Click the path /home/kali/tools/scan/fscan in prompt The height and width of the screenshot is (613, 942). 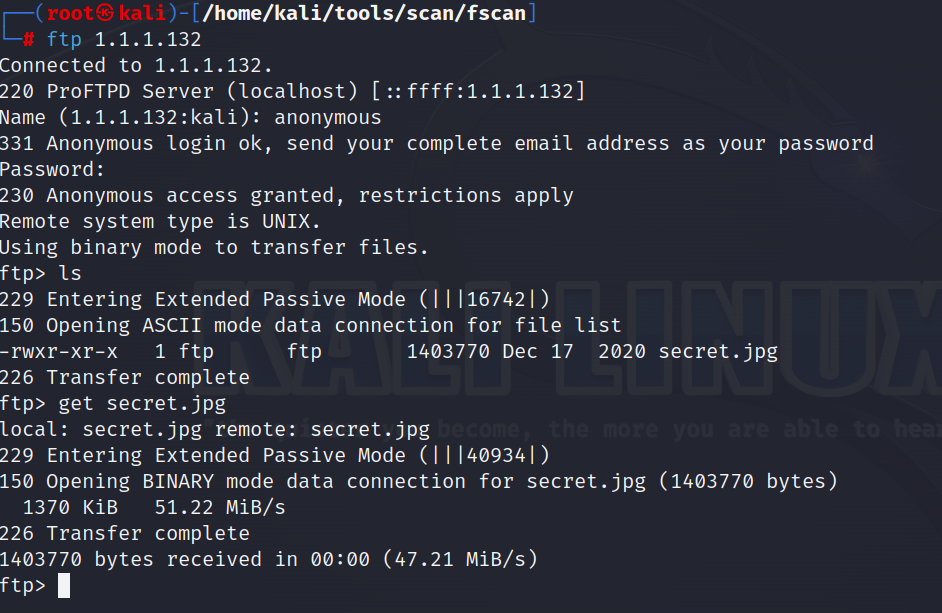[364, 13]
